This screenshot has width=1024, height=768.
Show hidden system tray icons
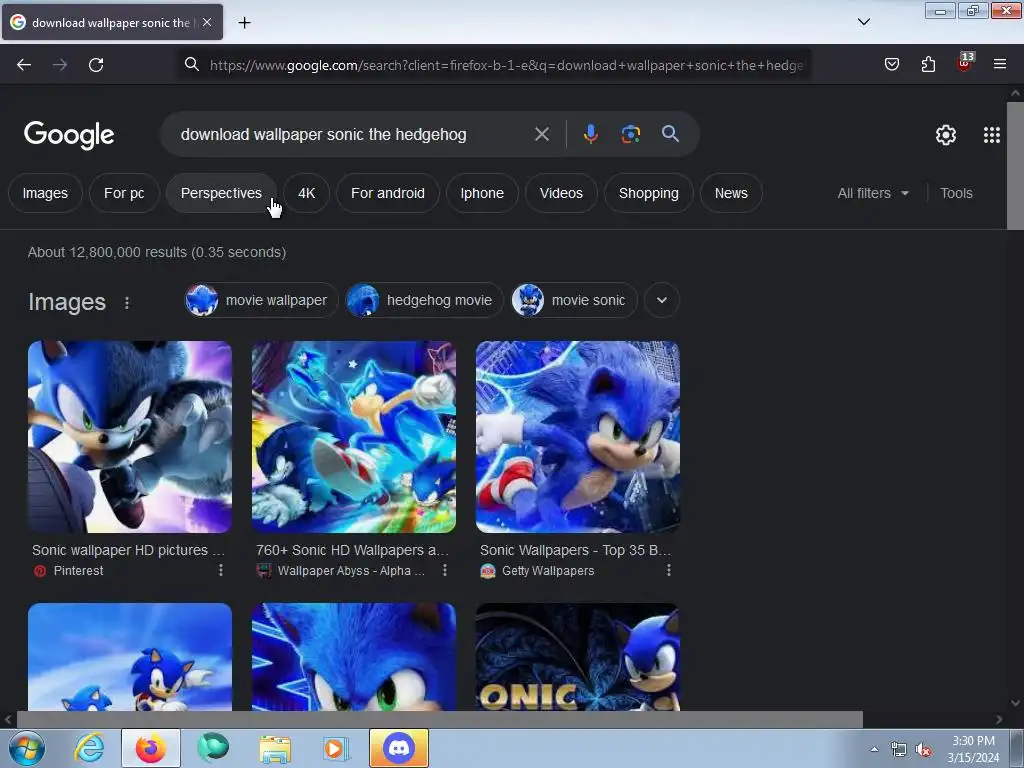(x=874, y=749)
